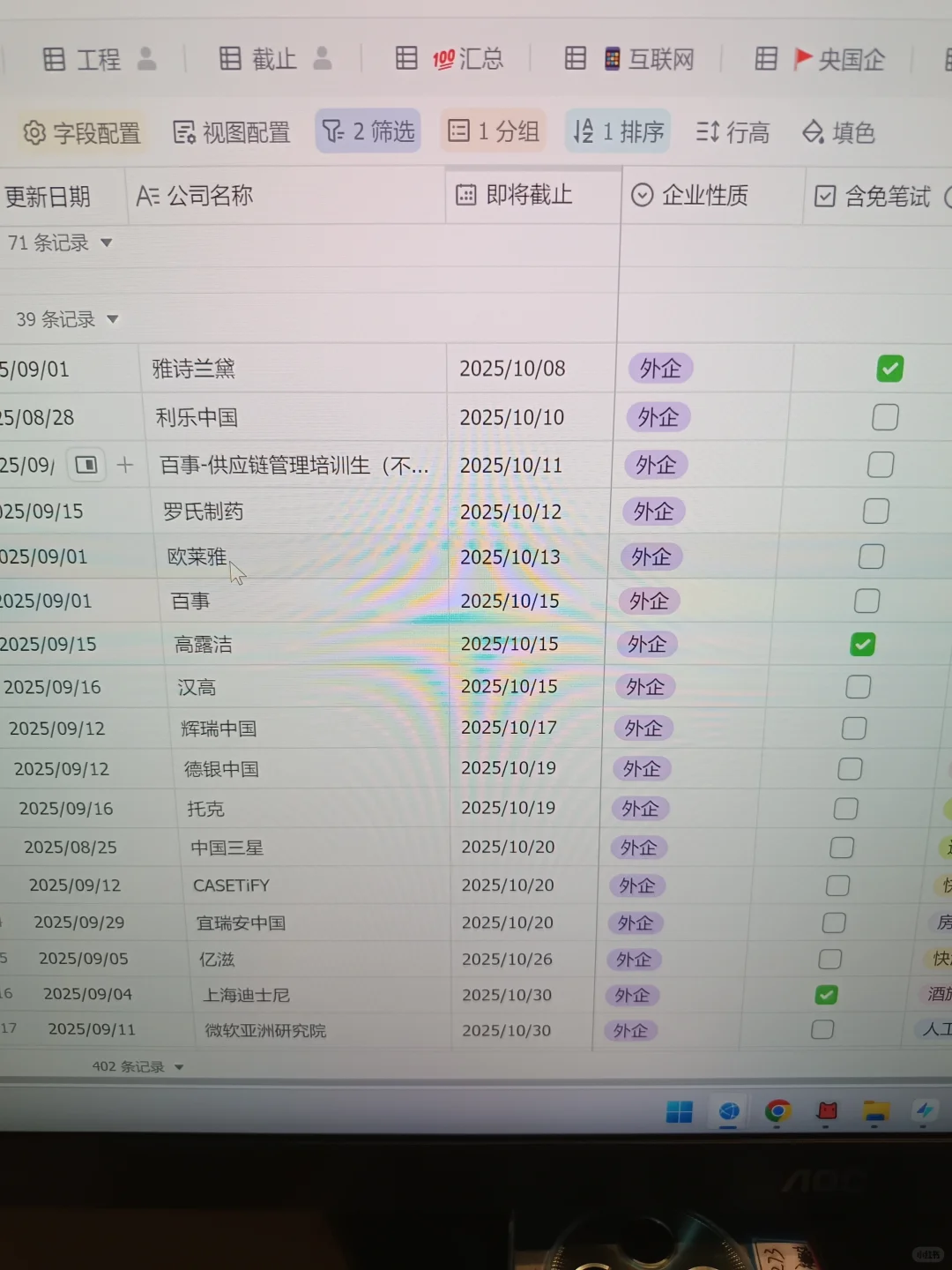
Task: Click grid icon of 互联网 tab
Action: (576, 58)
